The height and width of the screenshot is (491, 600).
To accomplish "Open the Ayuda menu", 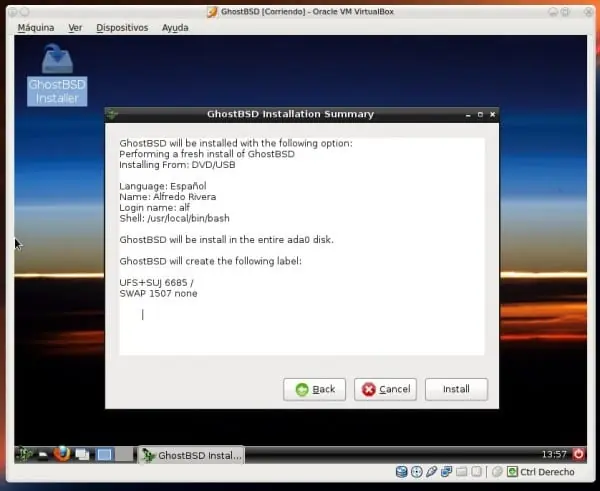I will (175, 28).
